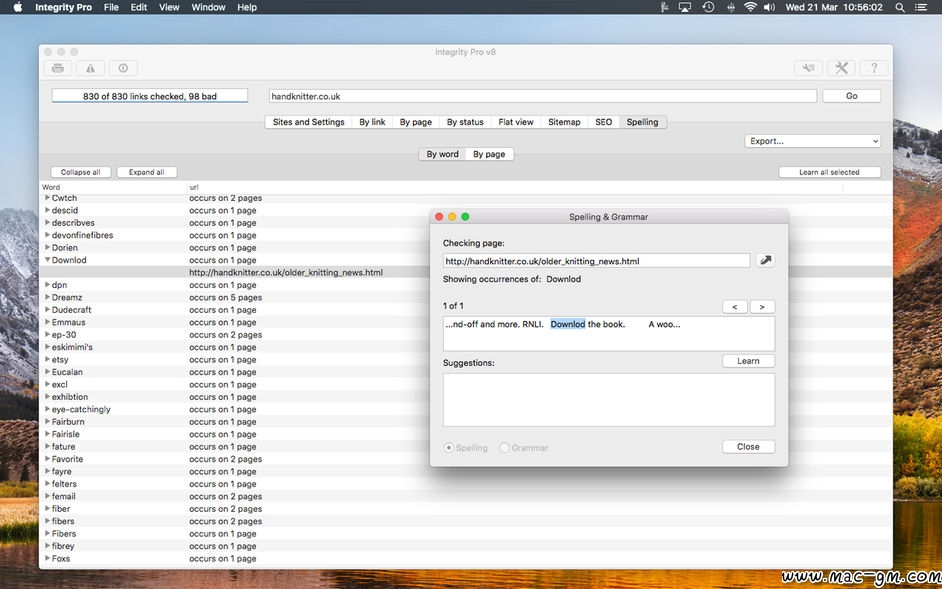Select the older_knitting_news.html URL row in list
The width and height of the screenshot is (942, 589).
point(466,273)
